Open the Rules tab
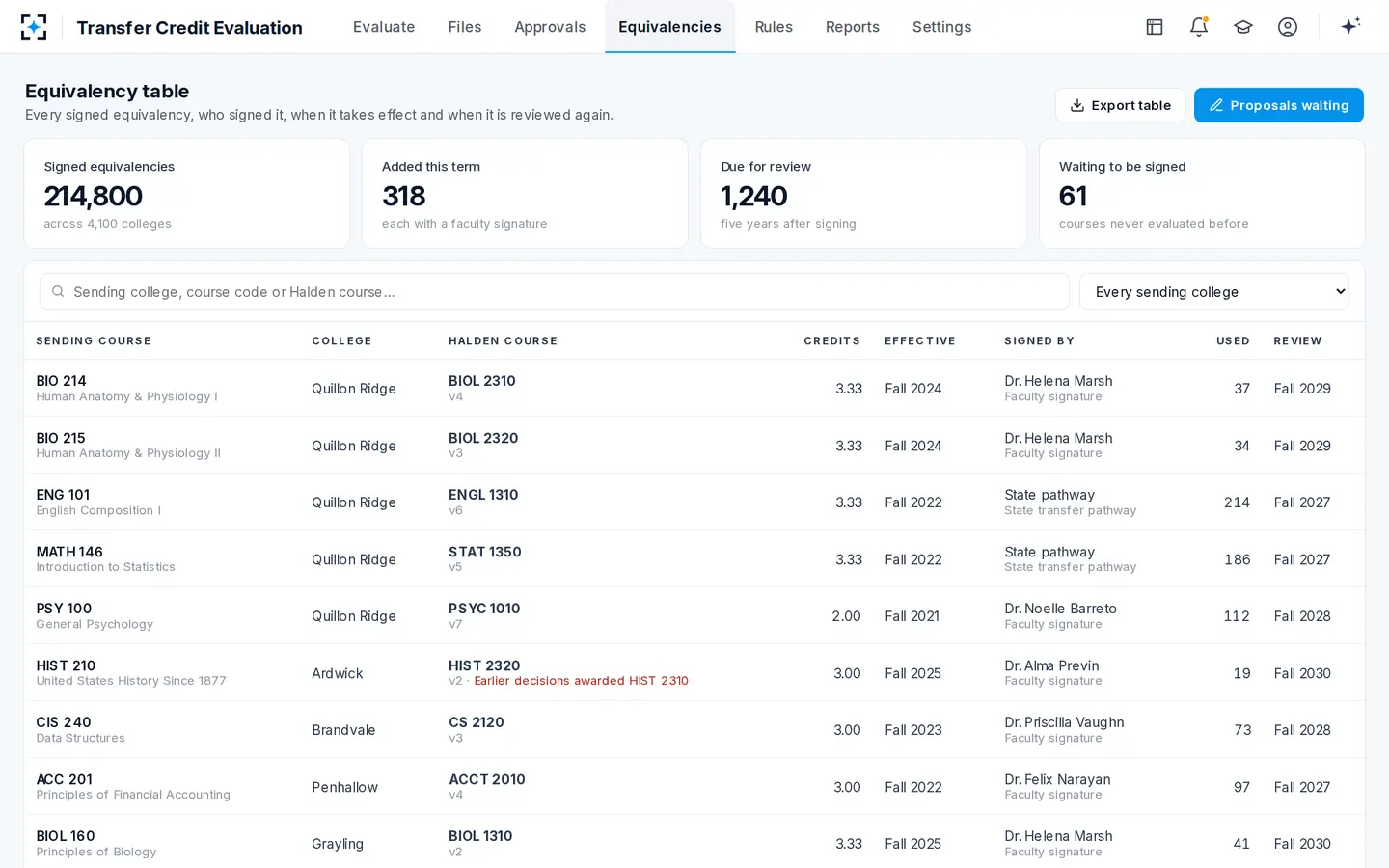 tap(774, 27)
